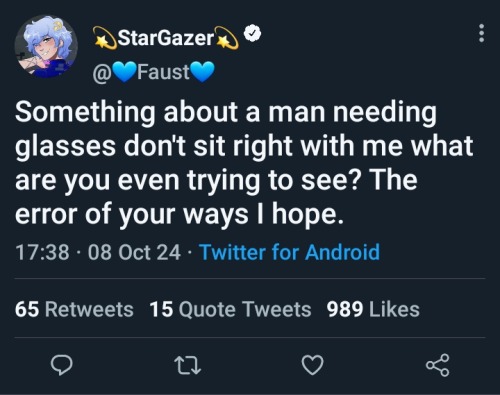
Task: Click the @Faust username handle
Action: click(153, 72)
